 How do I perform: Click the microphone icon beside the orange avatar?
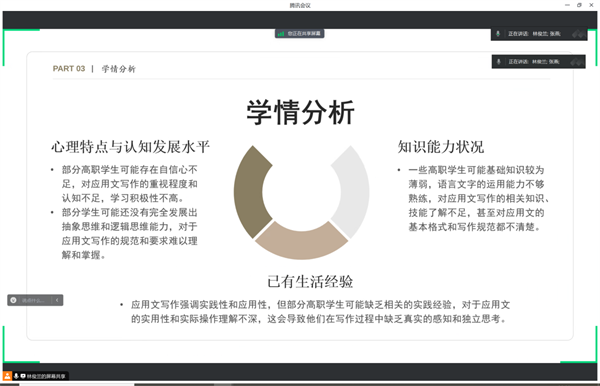[16, 376]
